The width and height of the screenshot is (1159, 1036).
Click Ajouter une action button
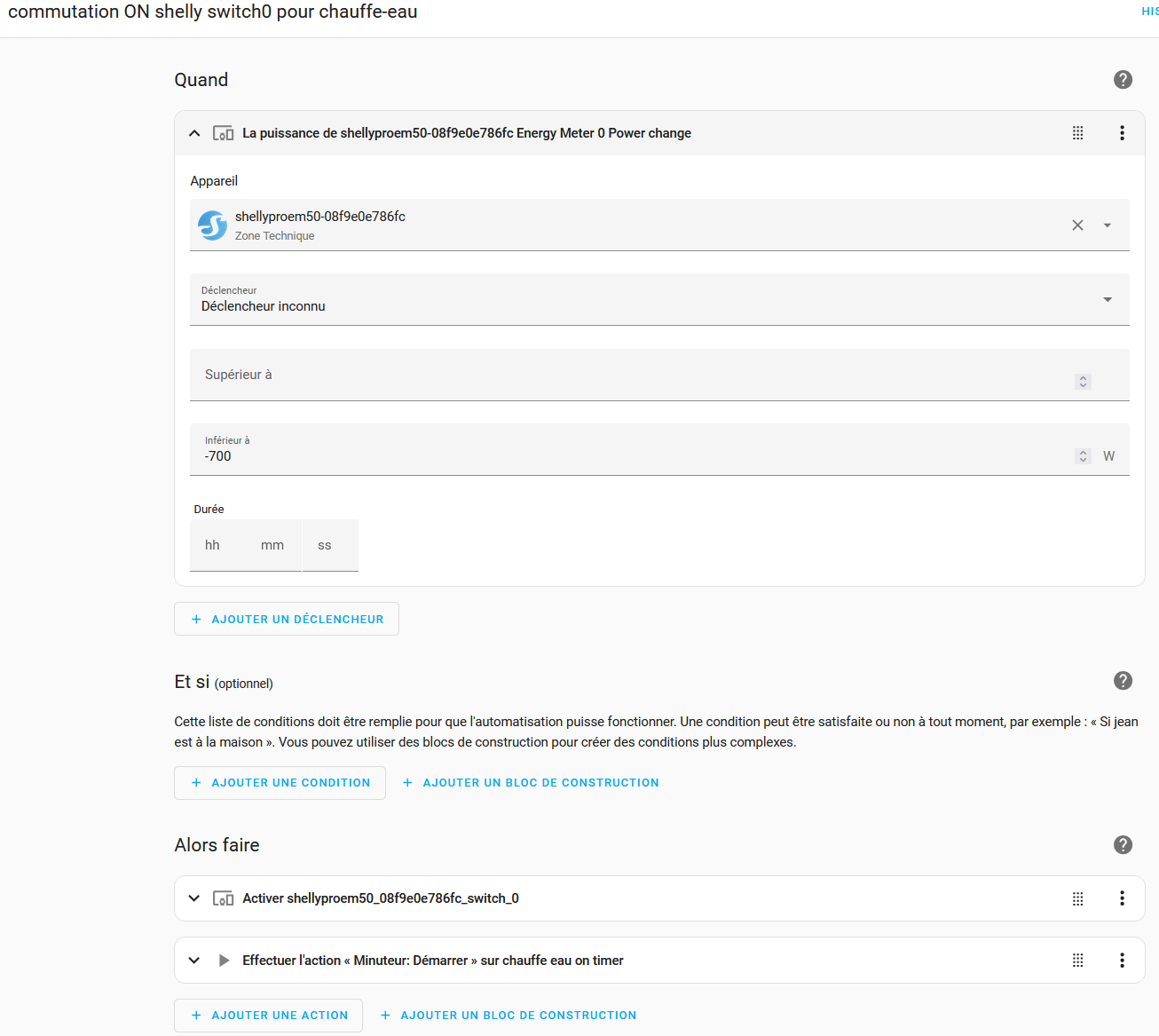[268, 1016]
